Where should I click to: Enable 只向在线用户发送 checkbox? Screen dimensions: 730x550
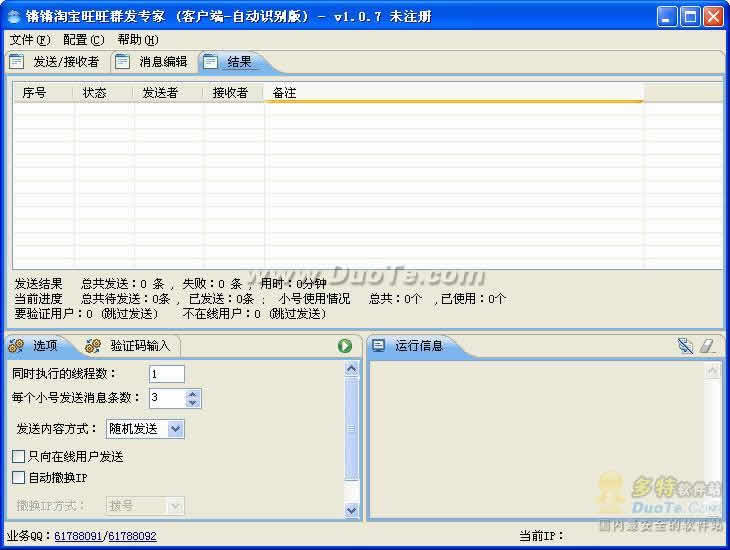click(x=19, y=456)
